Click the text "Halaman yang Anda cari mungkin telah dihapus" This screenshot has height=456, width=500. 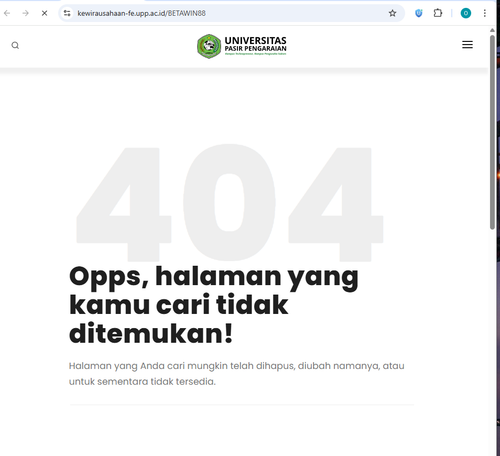(x=182, y=366)
